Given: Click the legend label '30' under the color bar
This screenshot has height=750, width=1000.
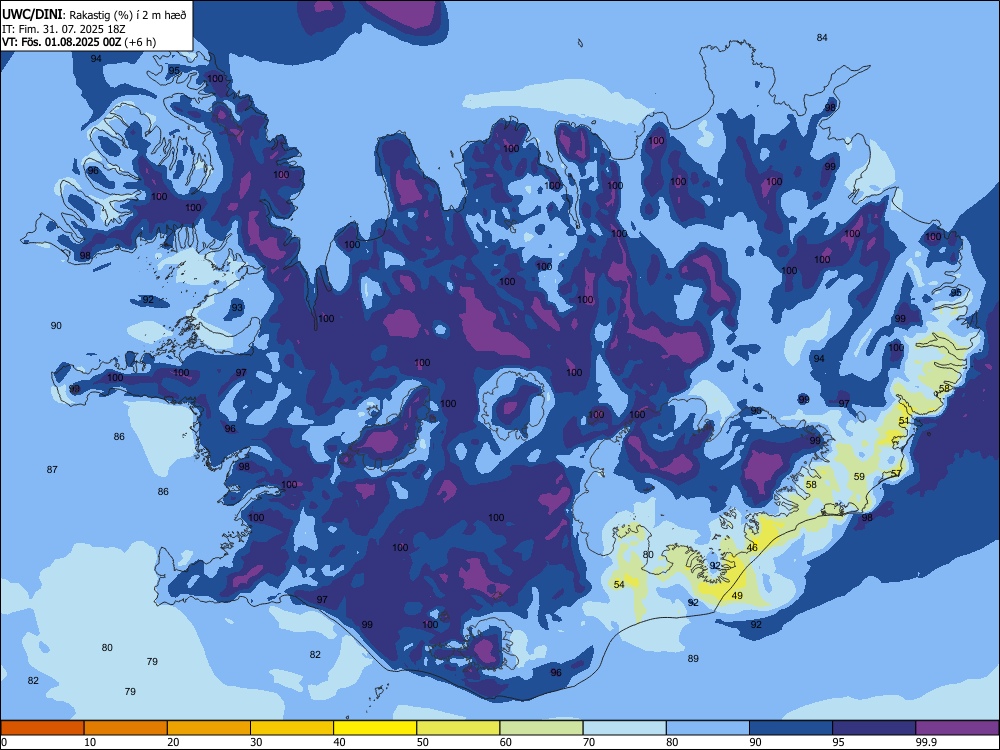Looking at the screenshot, I should (257, 742).
